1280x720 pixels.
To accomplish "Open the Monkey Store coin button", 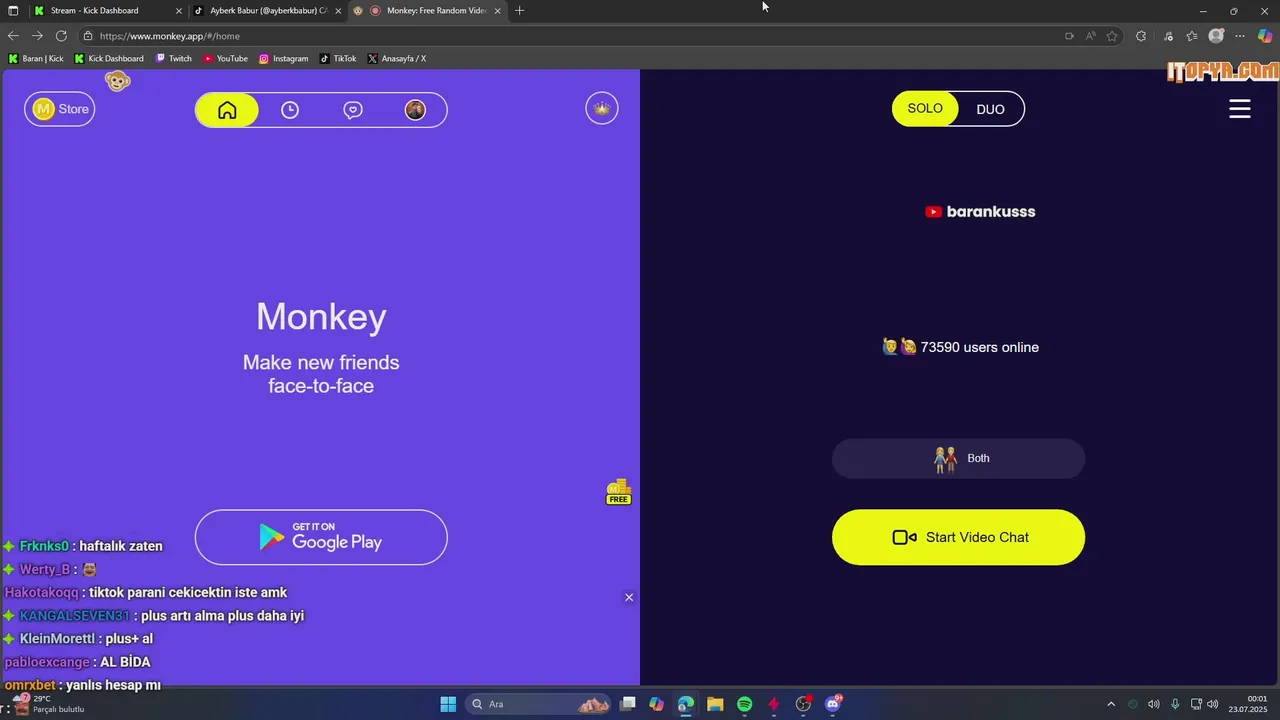I will click(x=60, y=109).
